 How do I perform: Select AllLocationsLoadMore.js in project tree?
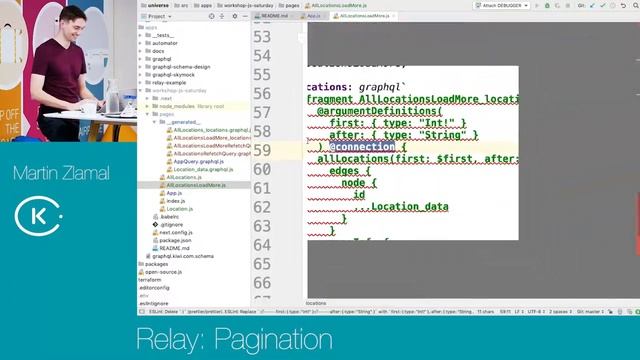pyautogui.click(x=196, y=185)
